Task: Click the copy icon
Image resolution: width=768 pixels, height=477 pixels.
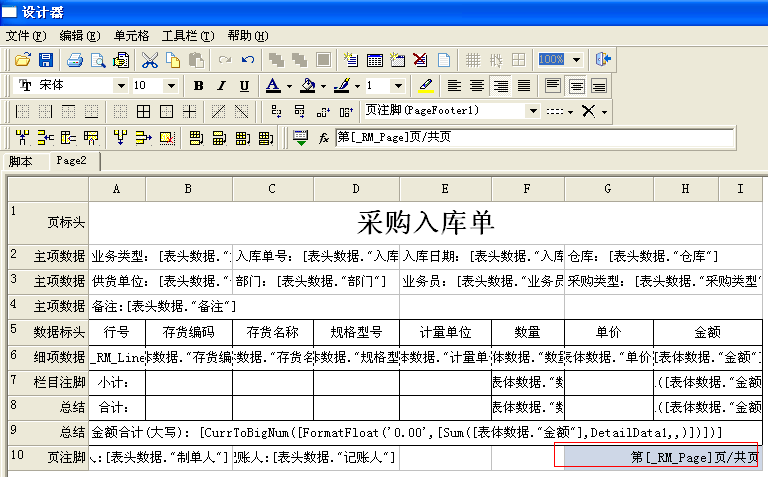Action: [173, 60]
